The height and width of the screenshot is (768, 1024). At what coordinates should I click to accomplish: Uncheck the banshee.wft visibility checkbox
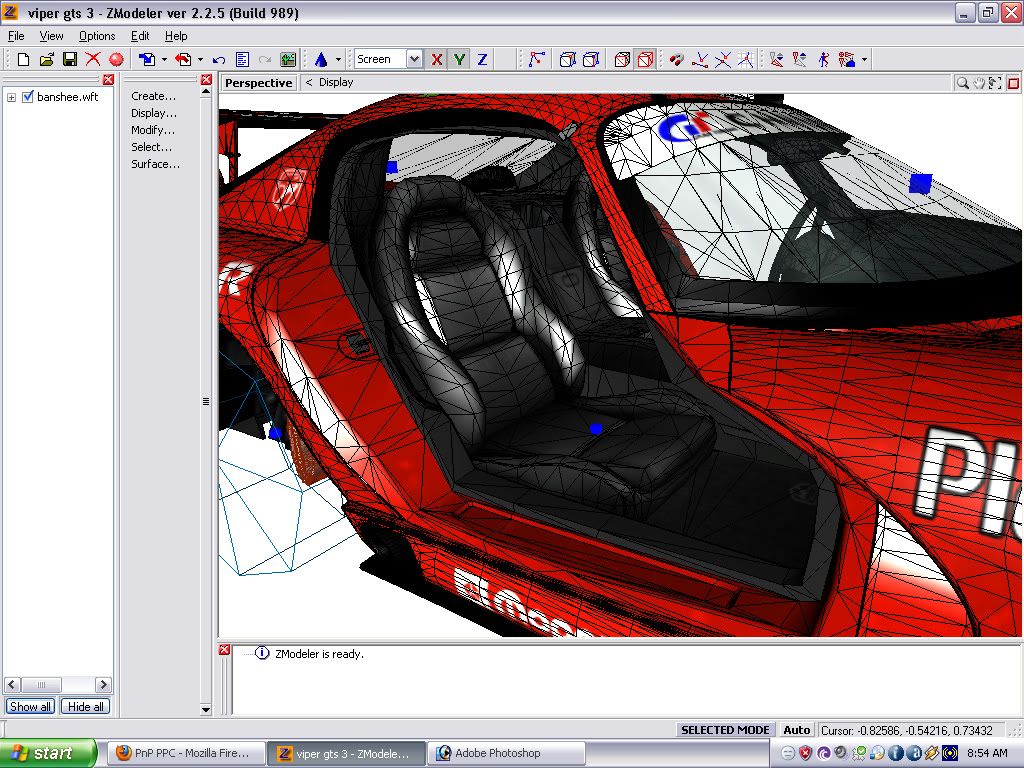tap(28, 97)
